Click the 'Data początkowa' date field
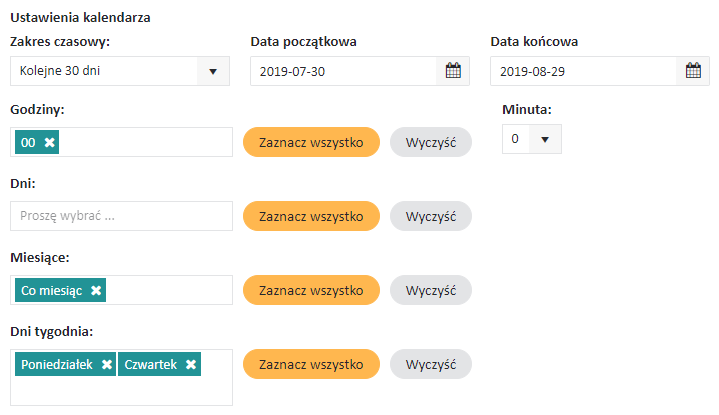Image resolution: width=719 pixels, height=415 pixels. coord(345,71)
